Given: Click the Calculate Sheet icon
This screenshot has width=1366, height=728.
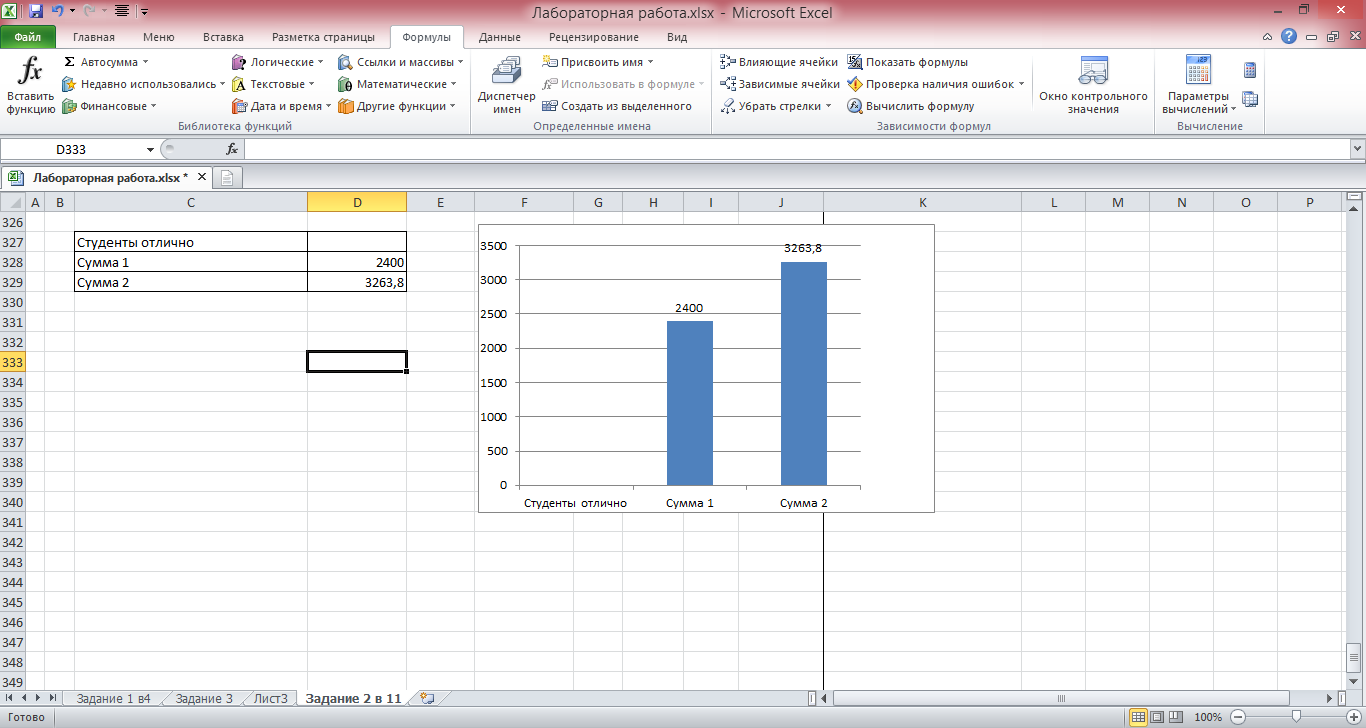Looking at the screenshot, I should 1250,99.
